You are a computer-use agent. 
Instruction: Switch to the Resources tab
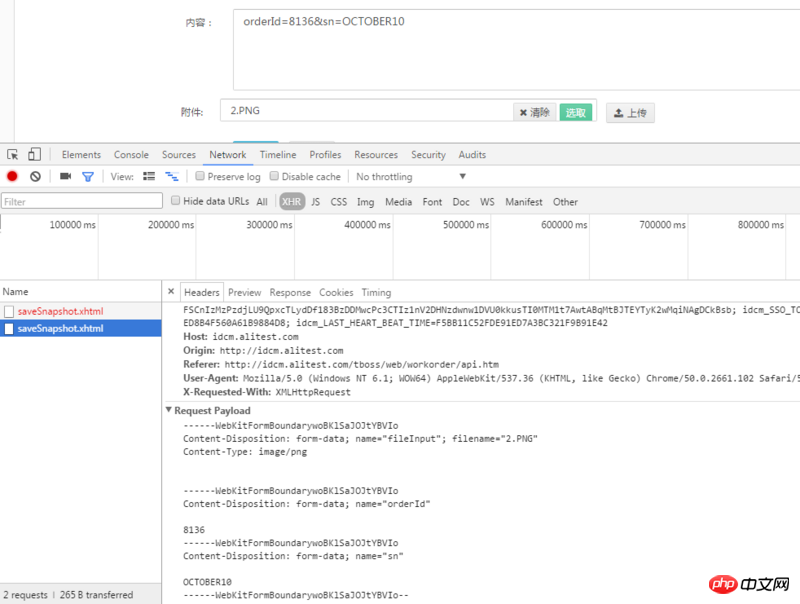click(x=376, y=155)
